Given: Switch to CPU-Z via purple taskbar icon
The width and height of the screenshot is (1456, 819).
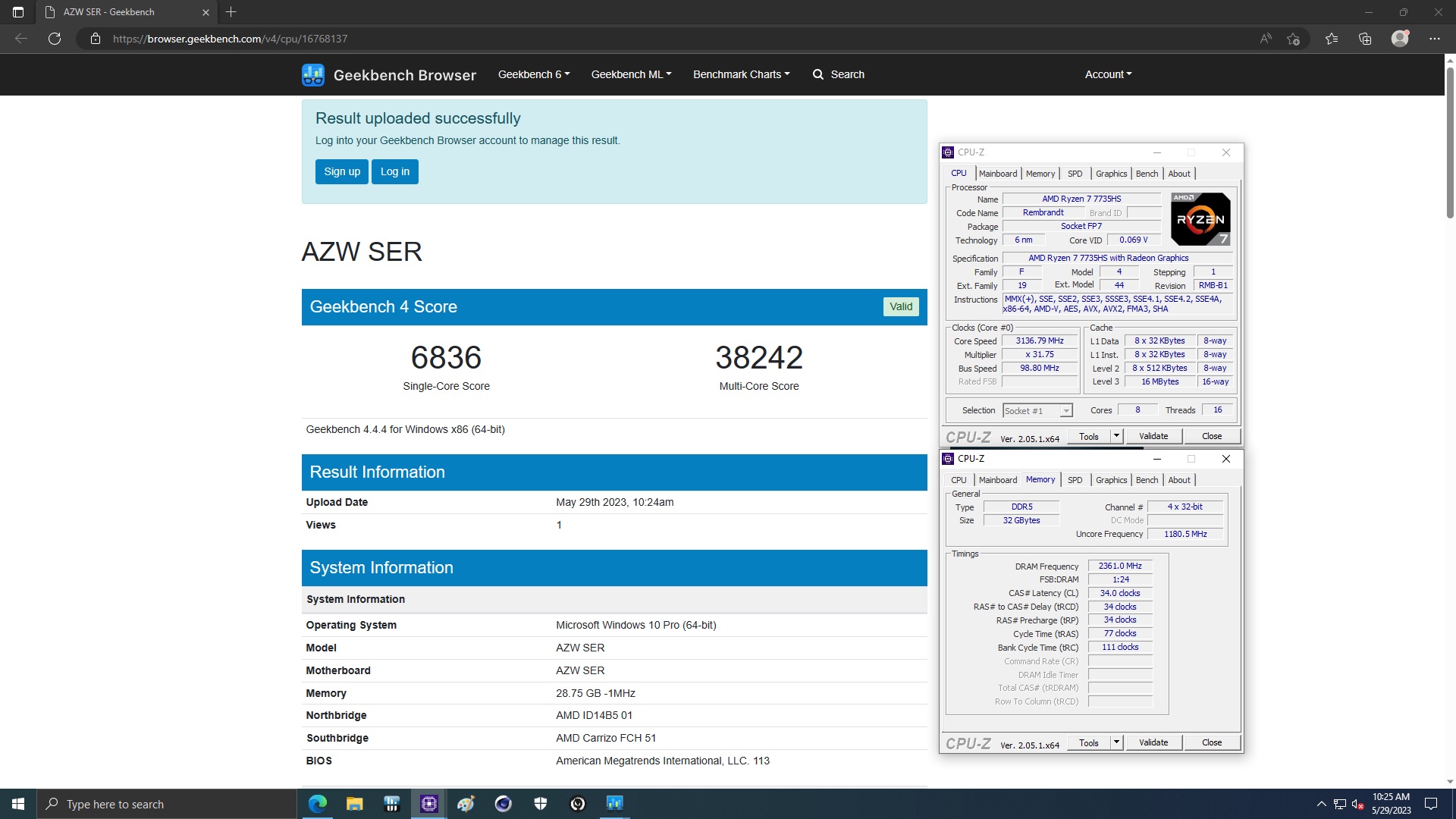Looking at the screenshot, I should click(x=428, y=804).
